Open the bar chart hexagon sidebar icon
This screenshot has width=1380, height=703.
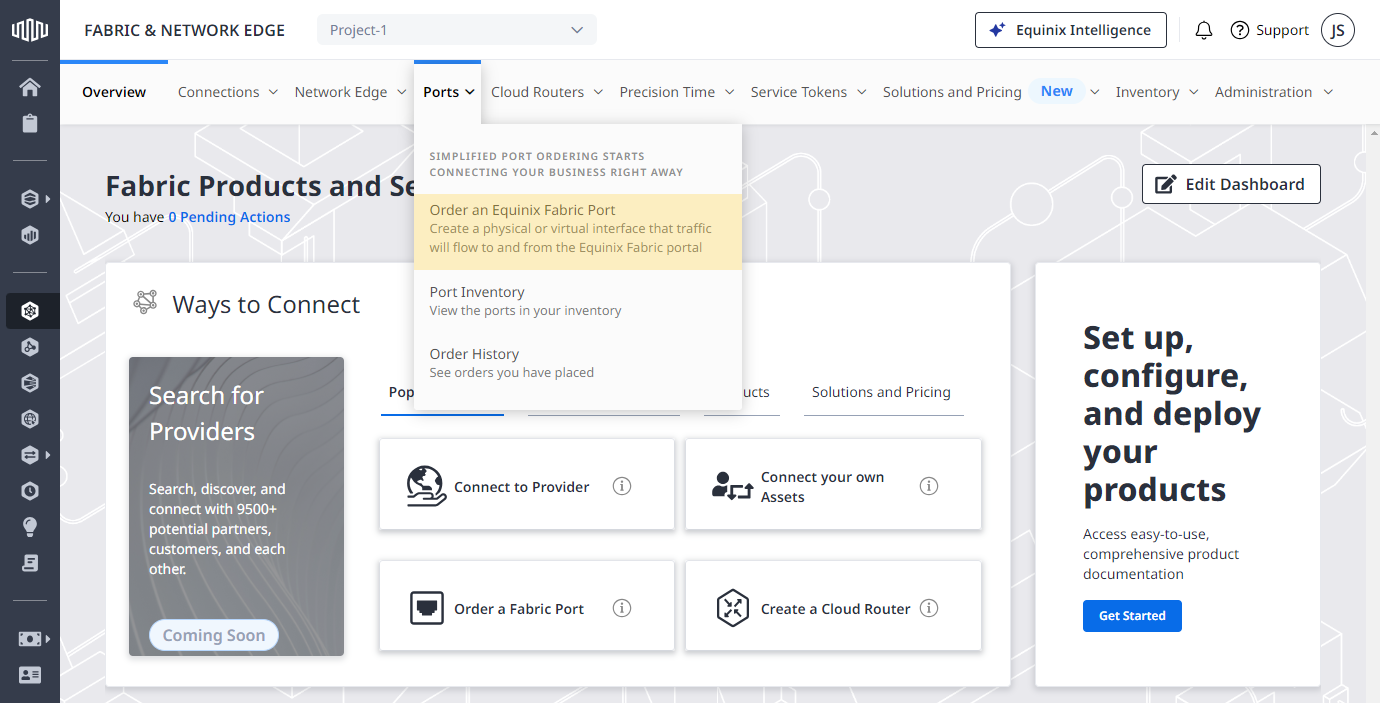pyautogui.click(x=30, y=236)
